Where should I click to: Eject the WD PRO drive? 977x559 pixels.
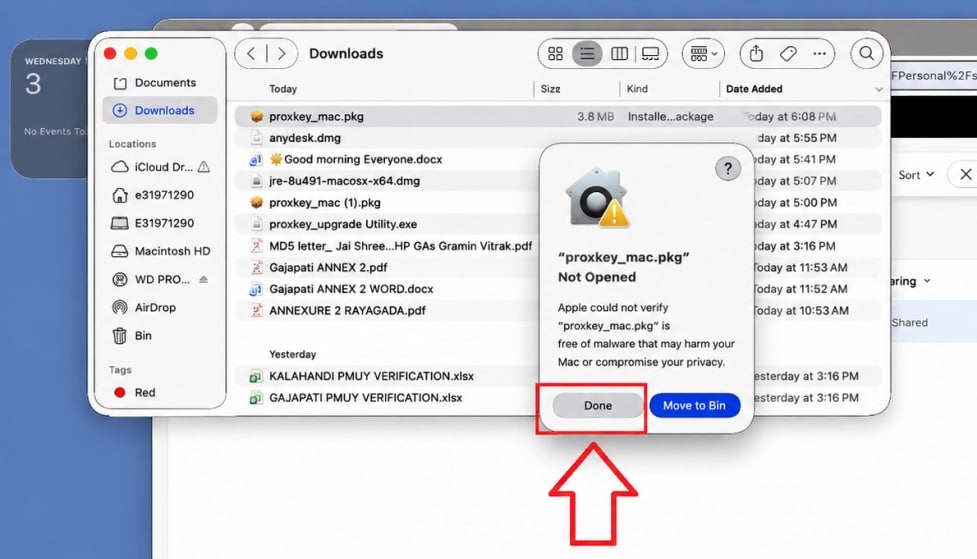click(204, 279)
